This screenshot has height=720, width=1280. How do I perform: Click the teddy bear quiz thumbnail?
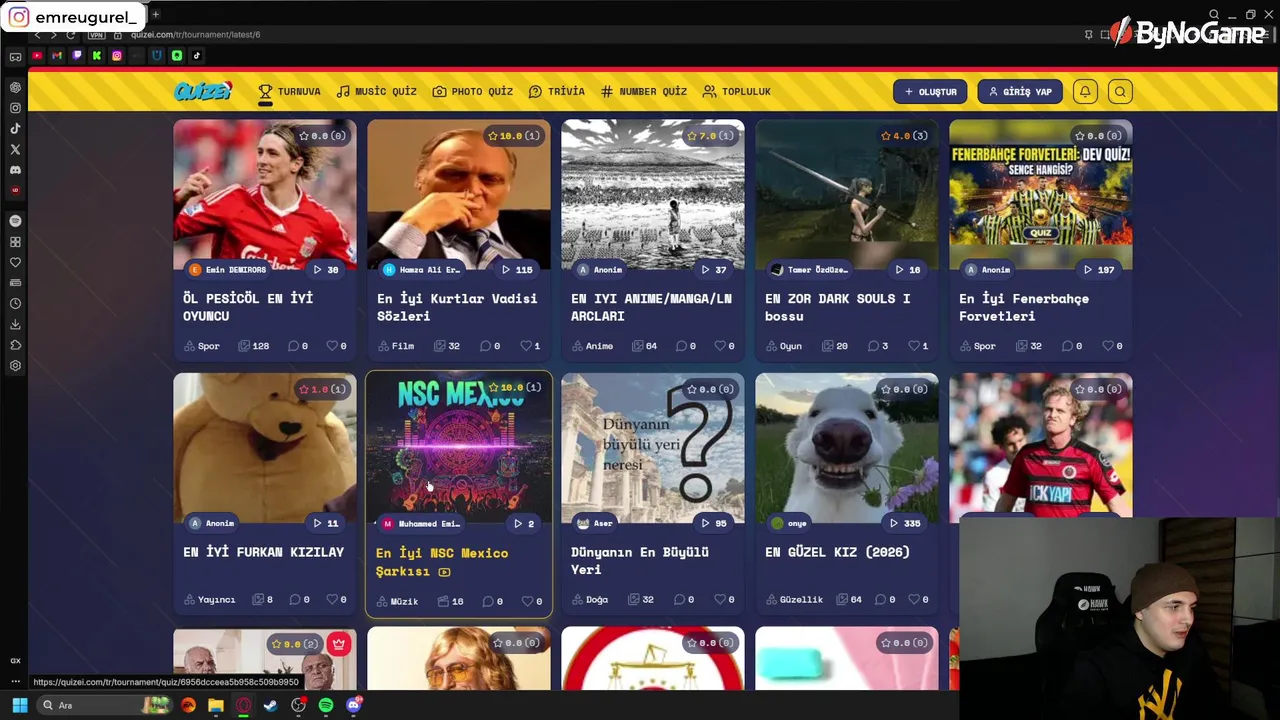pyautogui.click(x=264, y=448)
